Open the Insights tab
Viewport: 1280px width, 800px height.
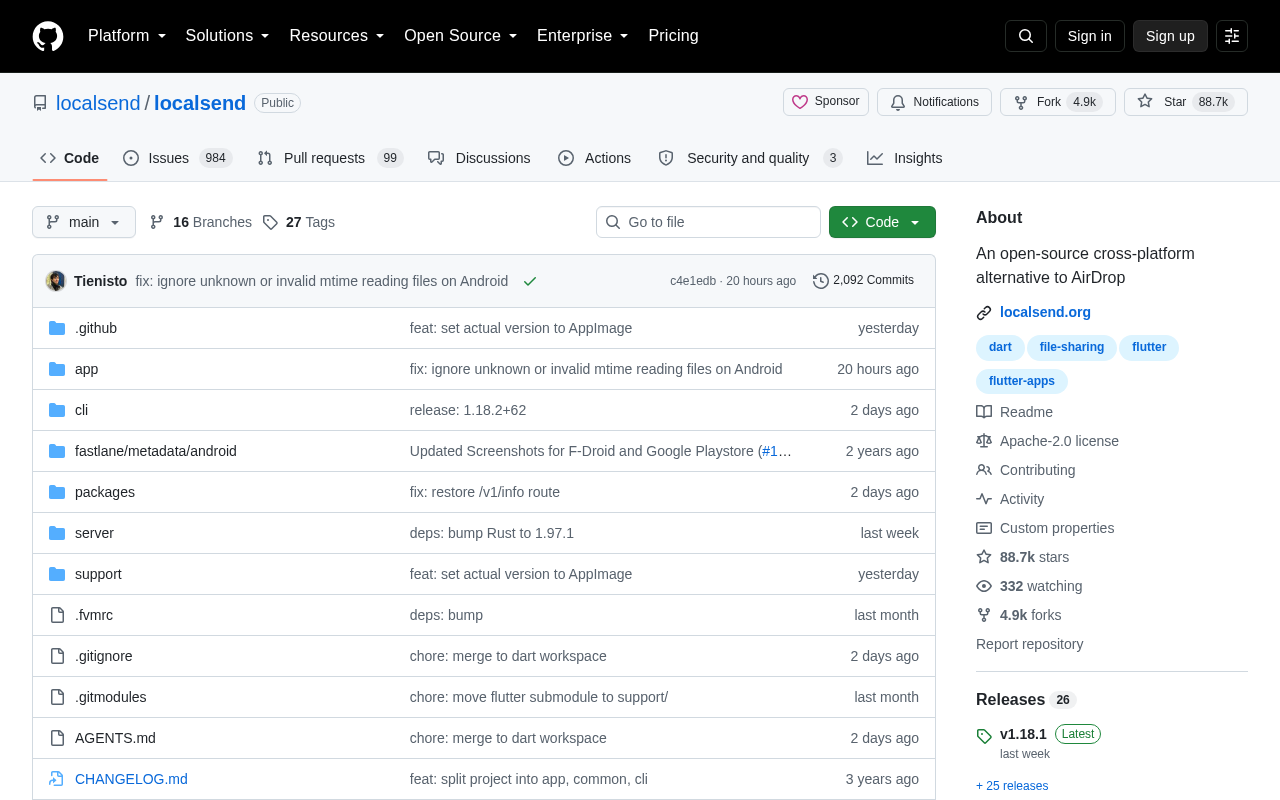(905, 158)
